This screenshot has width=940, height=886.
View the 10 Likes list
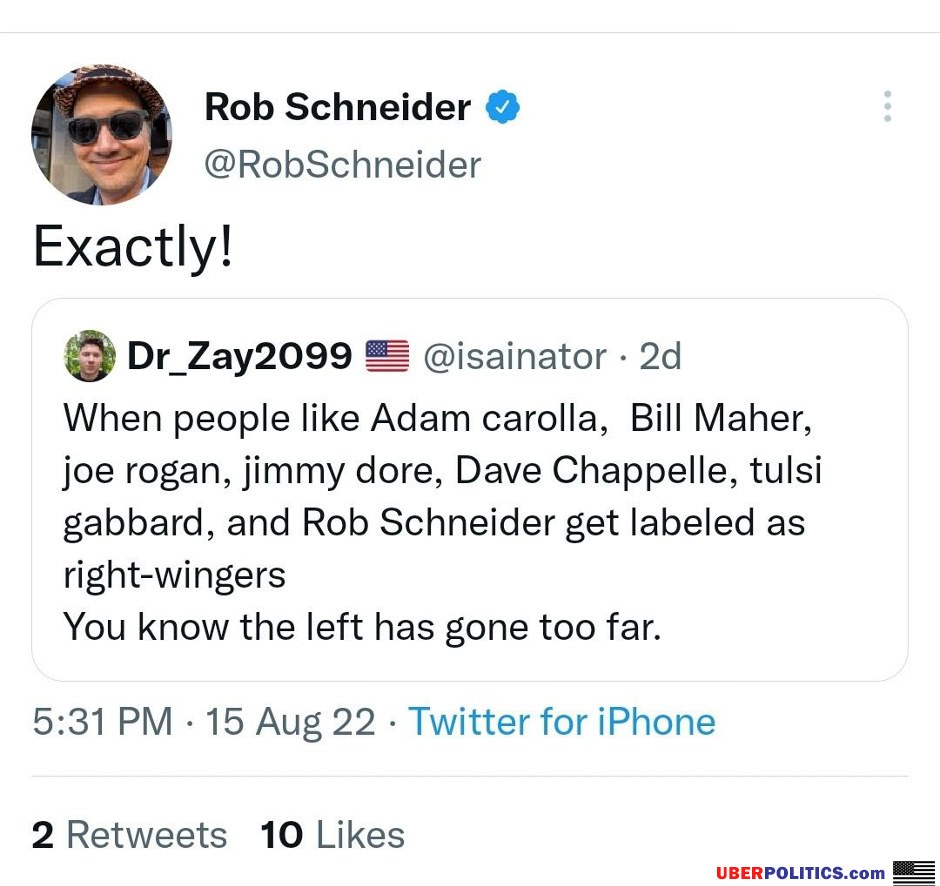click(333, 834)
